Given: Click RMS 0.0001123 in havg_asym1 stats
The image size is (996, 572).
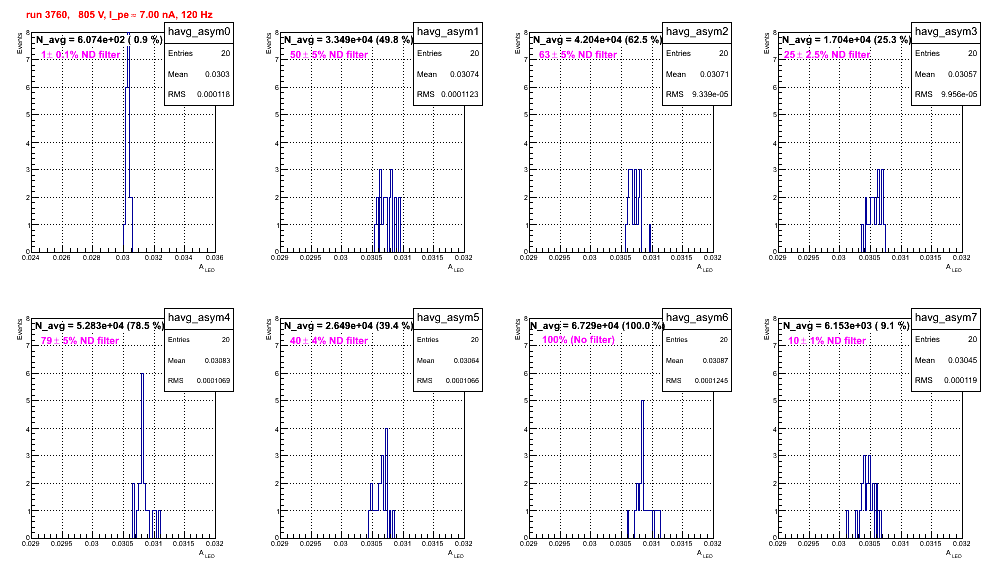Looking at the screenshot, I should [448, 94].
